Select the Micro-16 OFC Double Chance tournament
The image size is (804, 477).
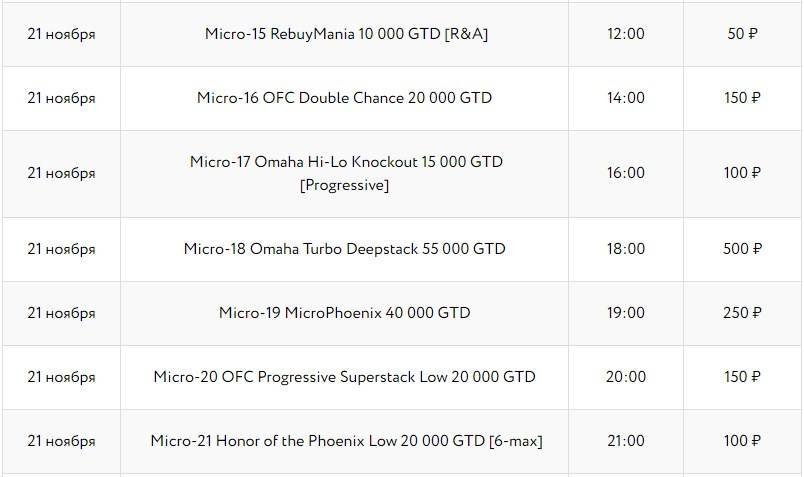coord(345,98)
